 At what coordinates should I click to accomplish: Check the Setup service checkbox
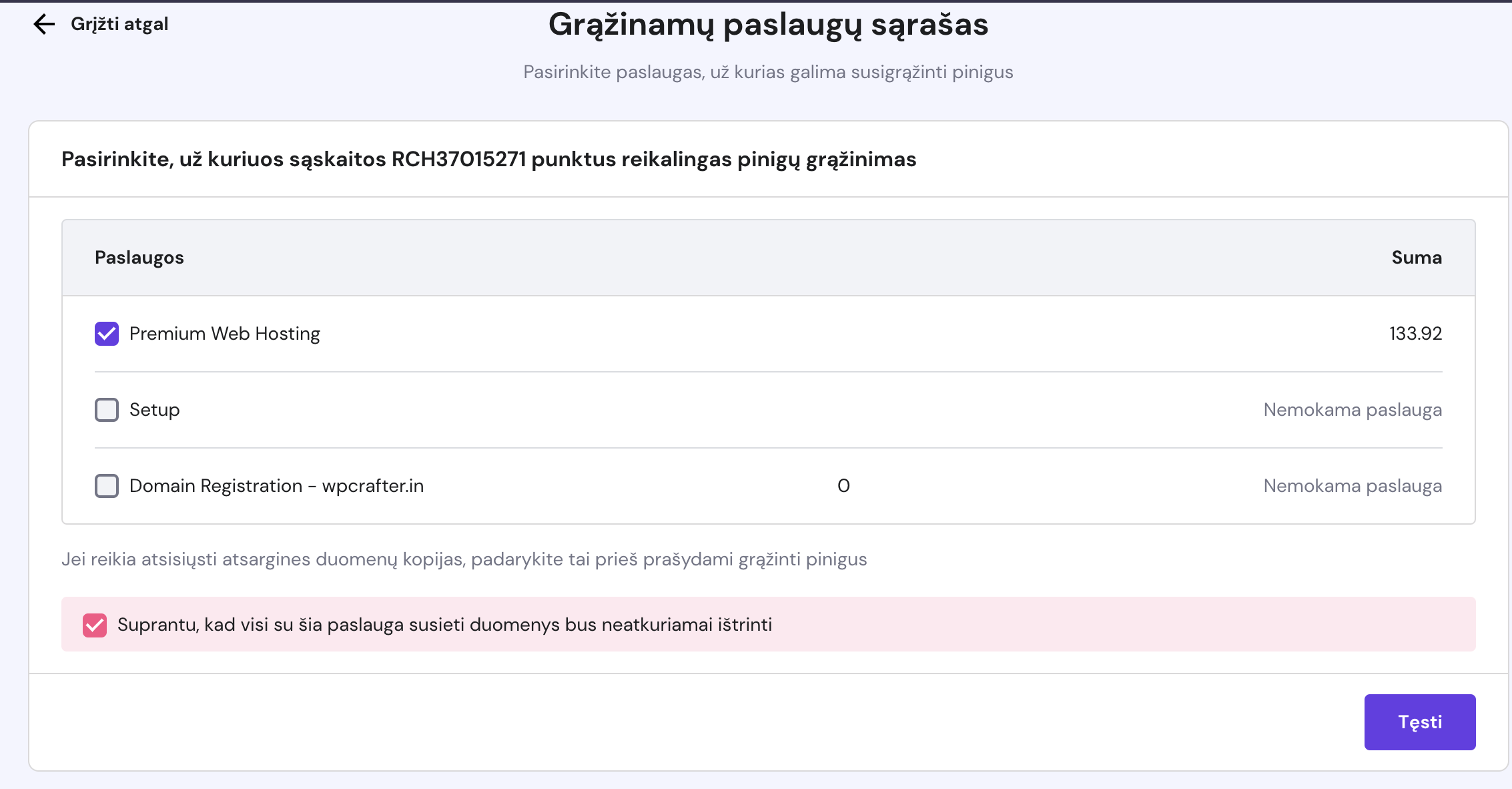107,410
